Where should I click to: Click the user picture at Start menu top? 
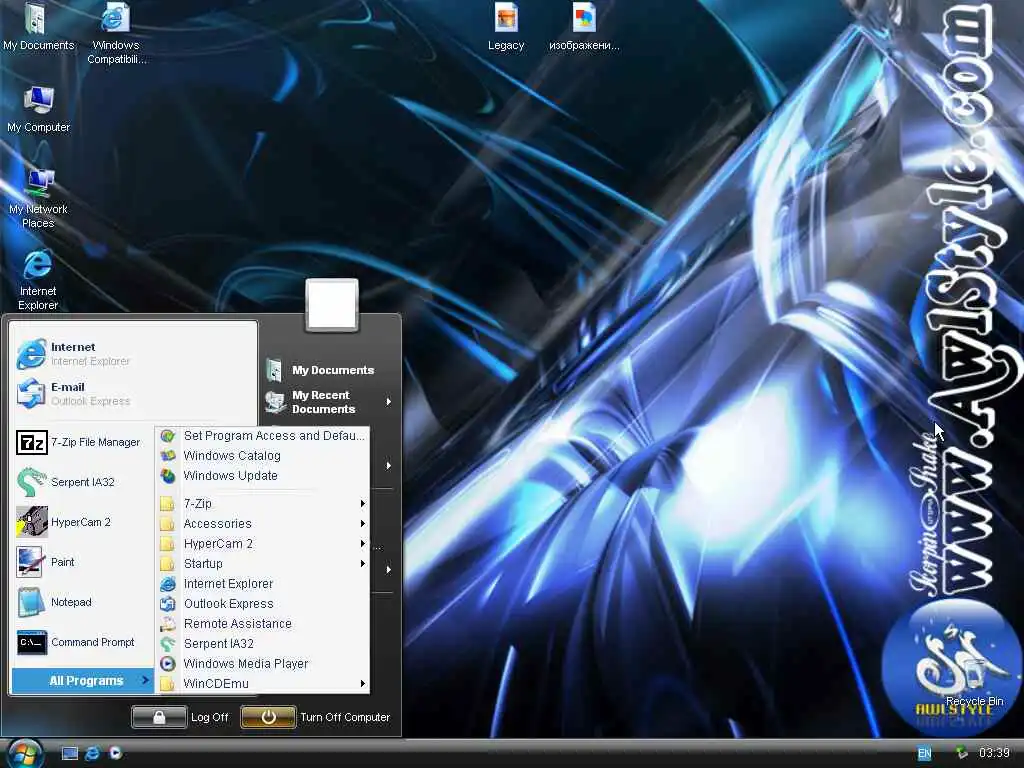[x=332, y=304]
